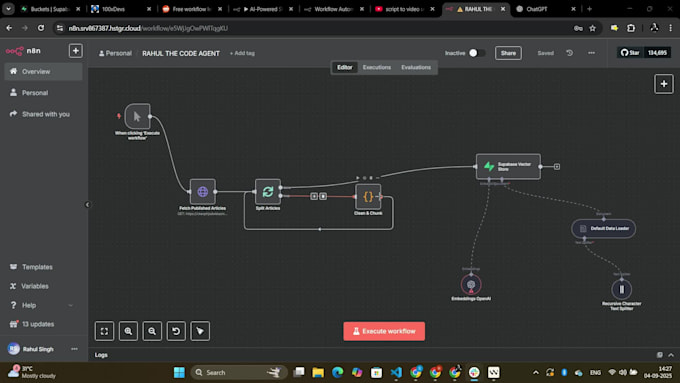Click the GitHub Star button
The height and width of the screenshot is (383, 680).
[x=630, y=53]
